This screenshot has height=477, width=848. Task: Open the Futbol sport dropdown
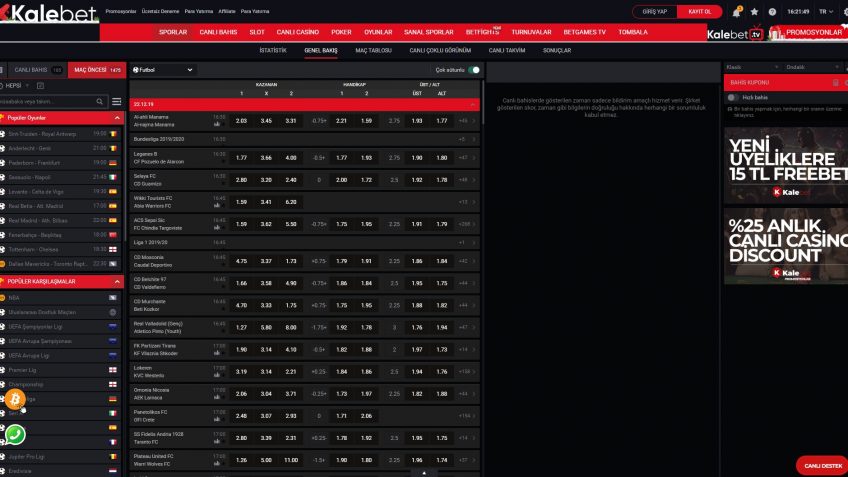(163, 70)
